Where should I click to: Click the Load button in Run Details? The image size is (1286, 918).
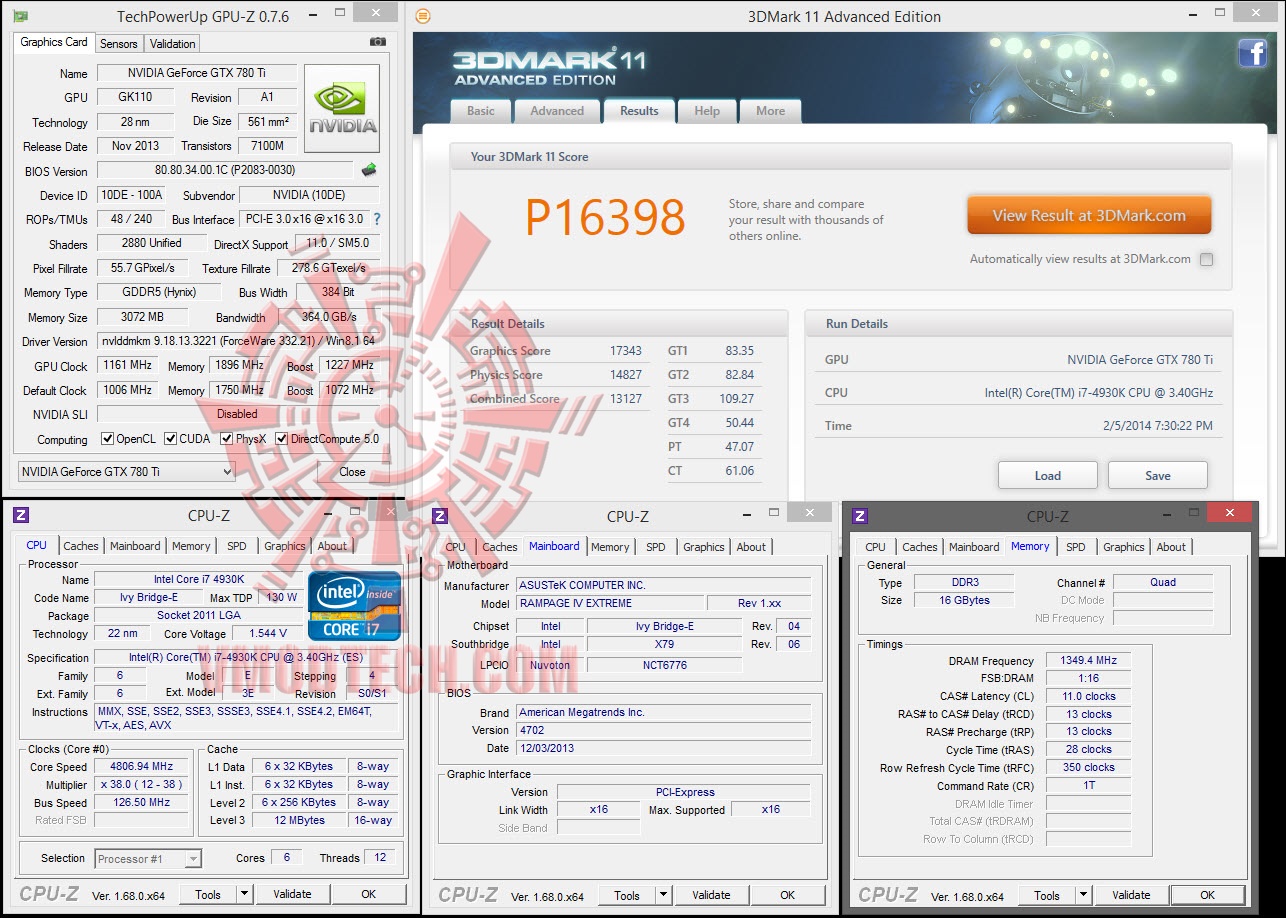point(1048,475)
